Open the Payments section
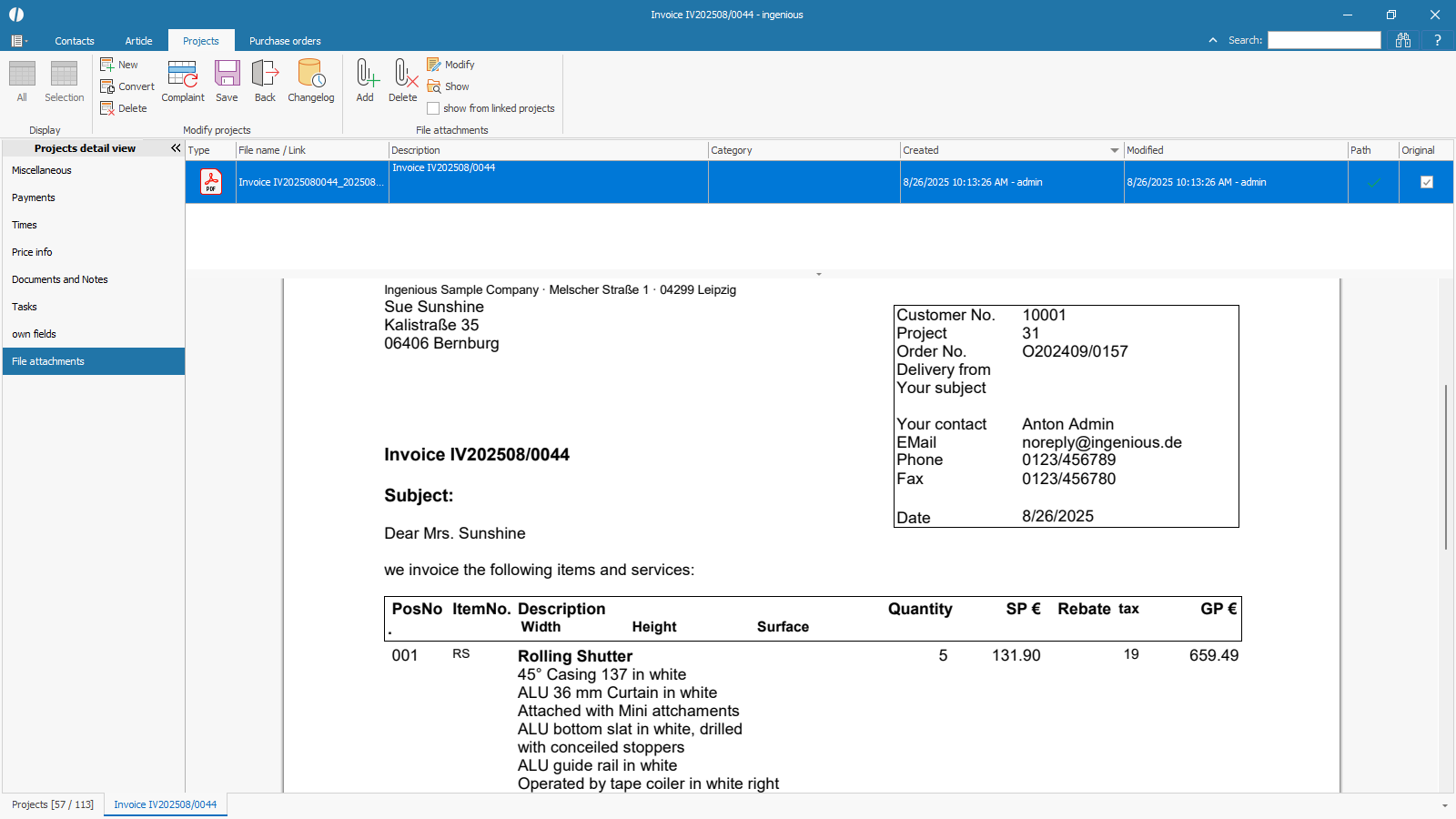 pos(34,197)
